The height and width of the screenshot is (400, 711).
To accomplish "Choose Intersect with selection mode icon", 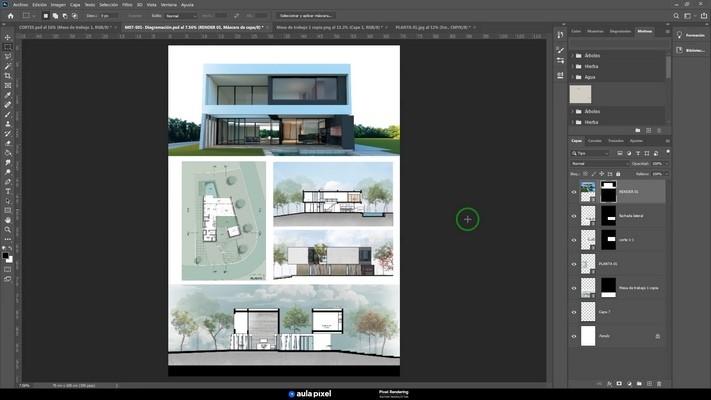I will pyautogui.click(x=75, y=15).
